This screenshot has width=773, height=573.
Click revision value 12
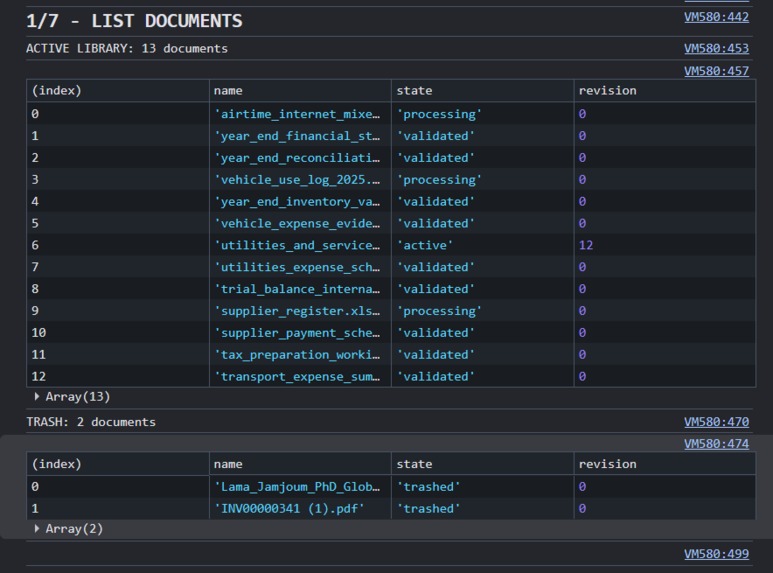(586, 245)
